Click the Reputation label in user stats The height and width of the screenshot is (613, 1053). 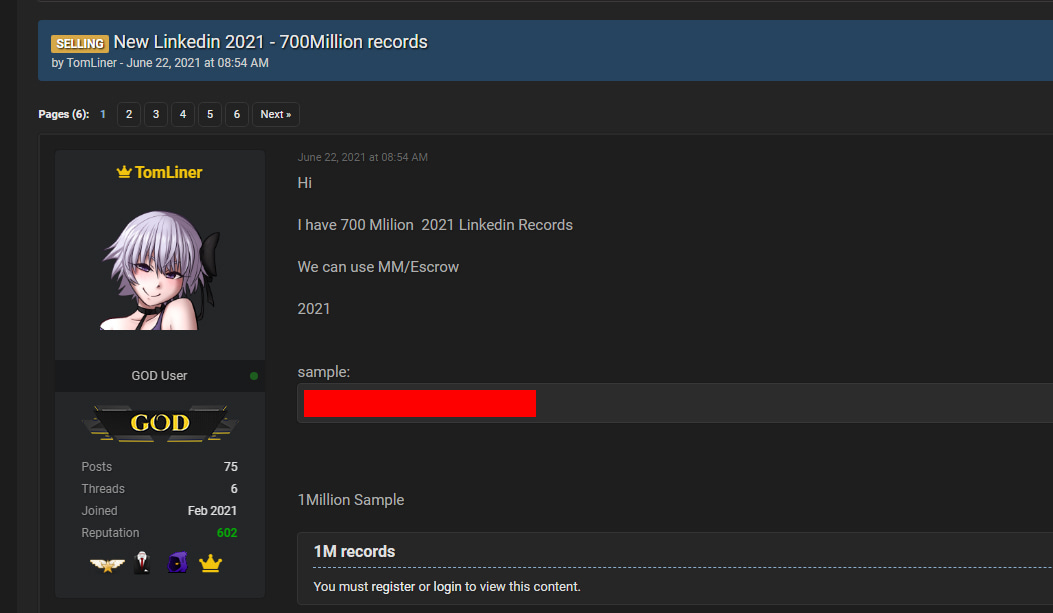click(x=110, y=532)
